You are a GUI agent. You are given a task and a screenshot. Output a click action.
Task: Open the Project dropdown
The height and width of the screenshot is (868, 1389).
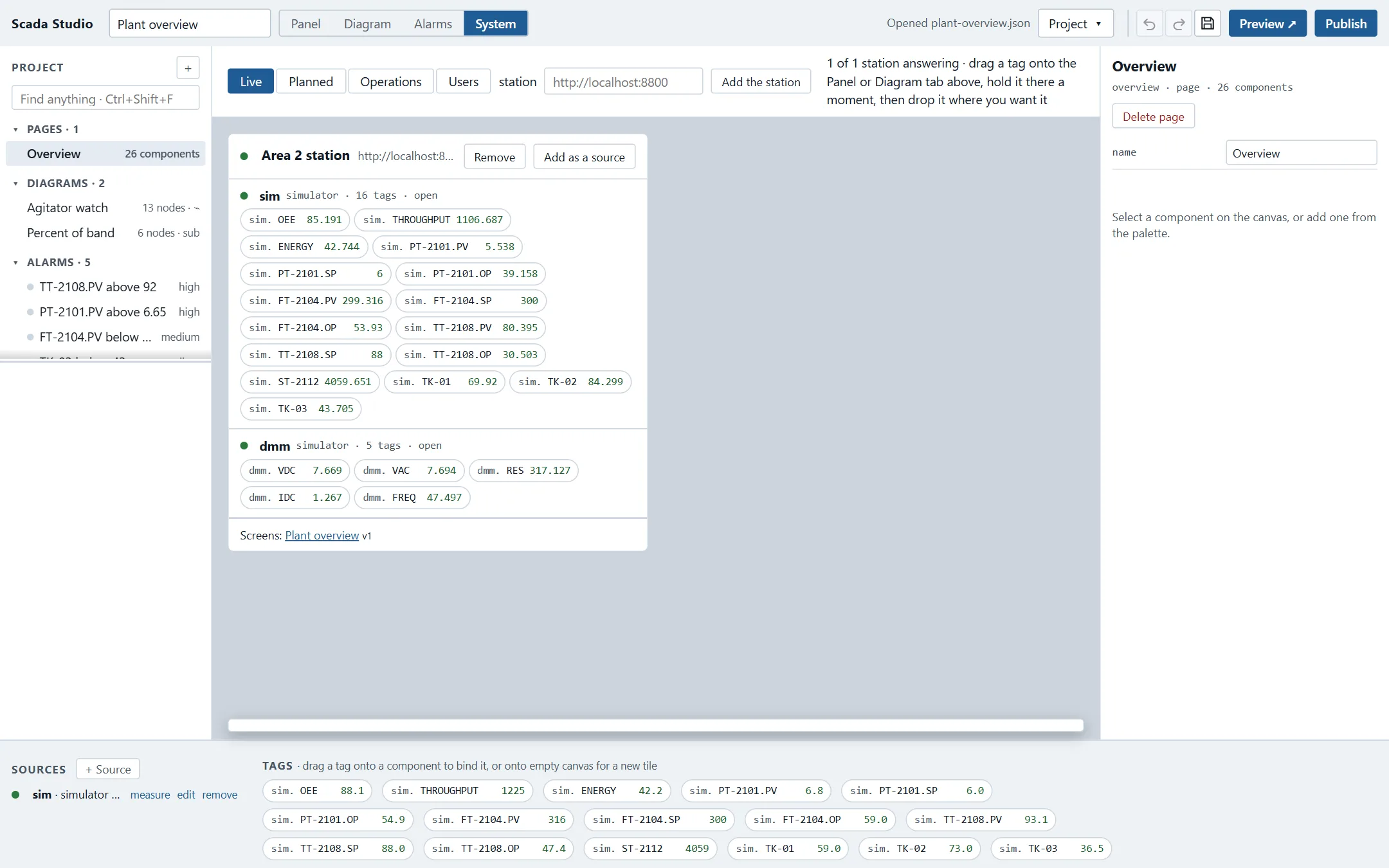click(1076, 24)
